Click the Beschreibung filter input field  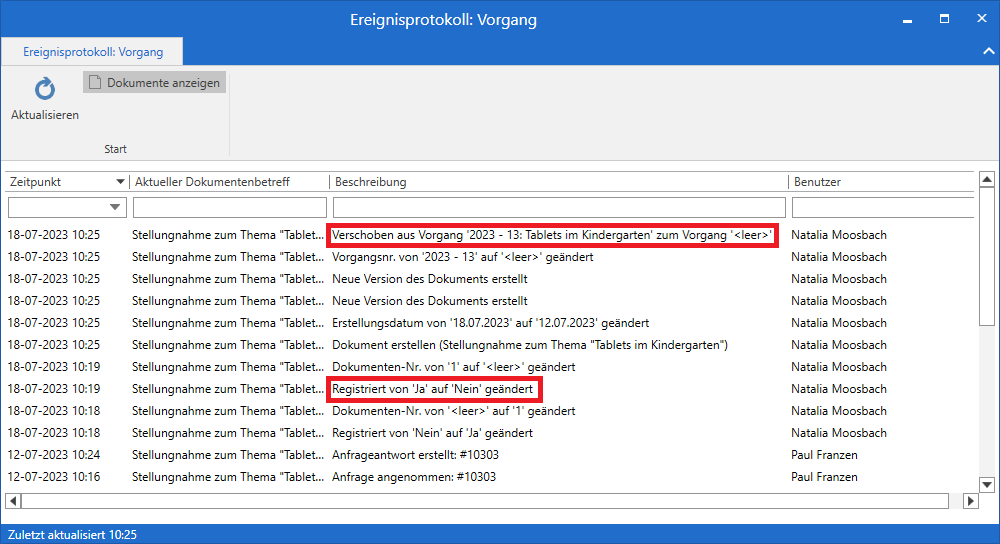(x=558, y=207)
